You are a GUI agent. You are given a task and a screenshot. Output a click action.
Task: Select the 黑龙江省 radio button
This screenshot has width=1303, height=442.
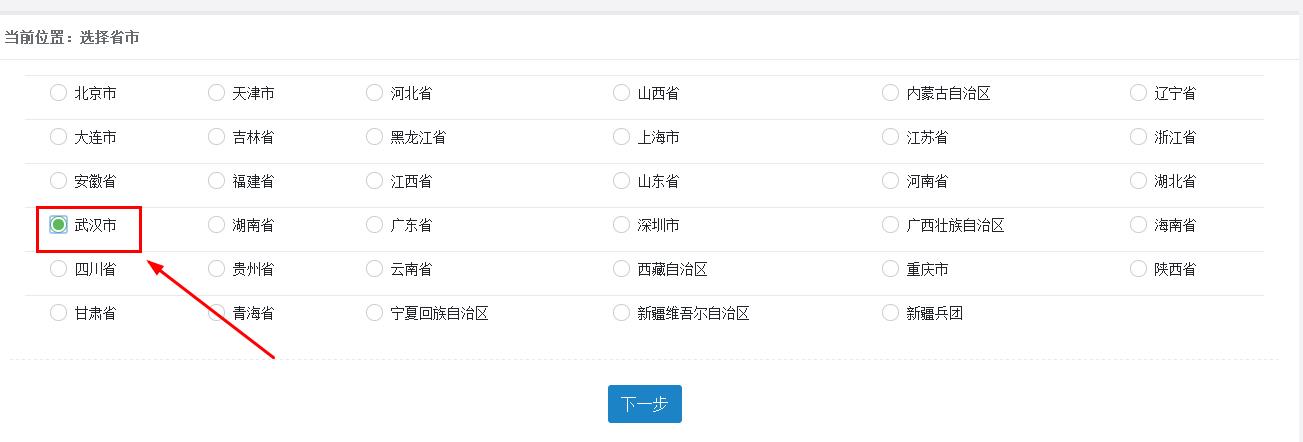tap(374, 137)
